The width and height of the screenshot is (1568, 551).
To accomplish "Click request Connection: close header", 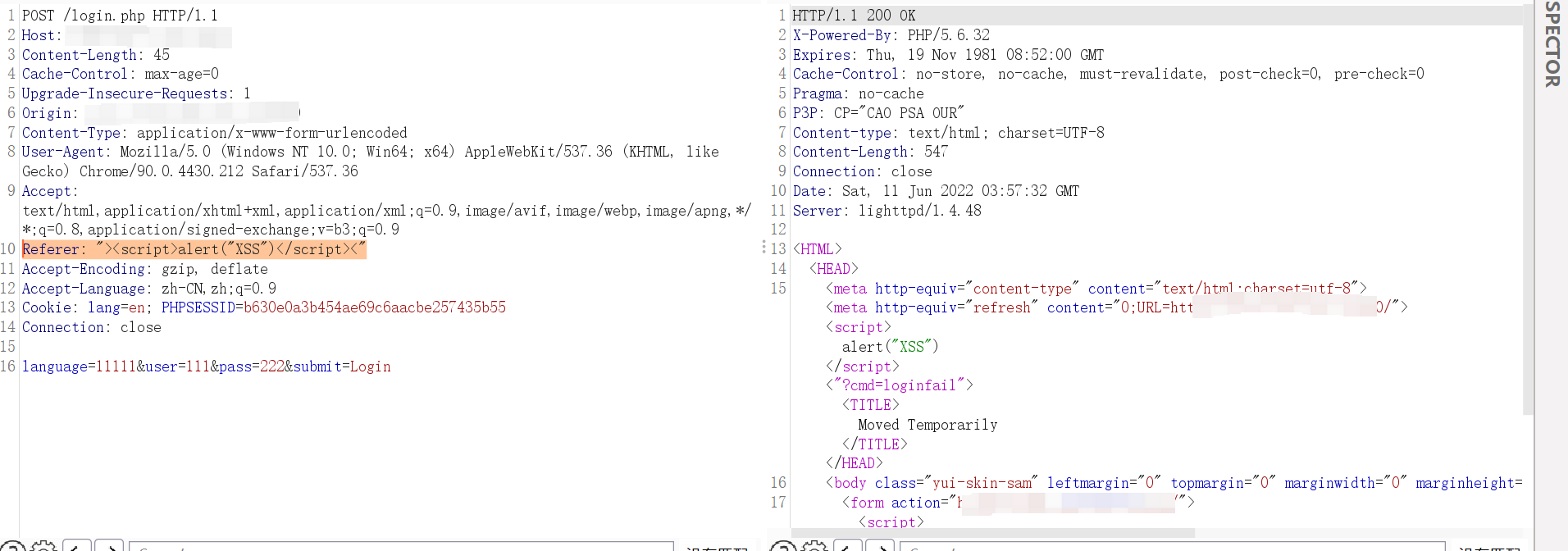I will (92, 327).
